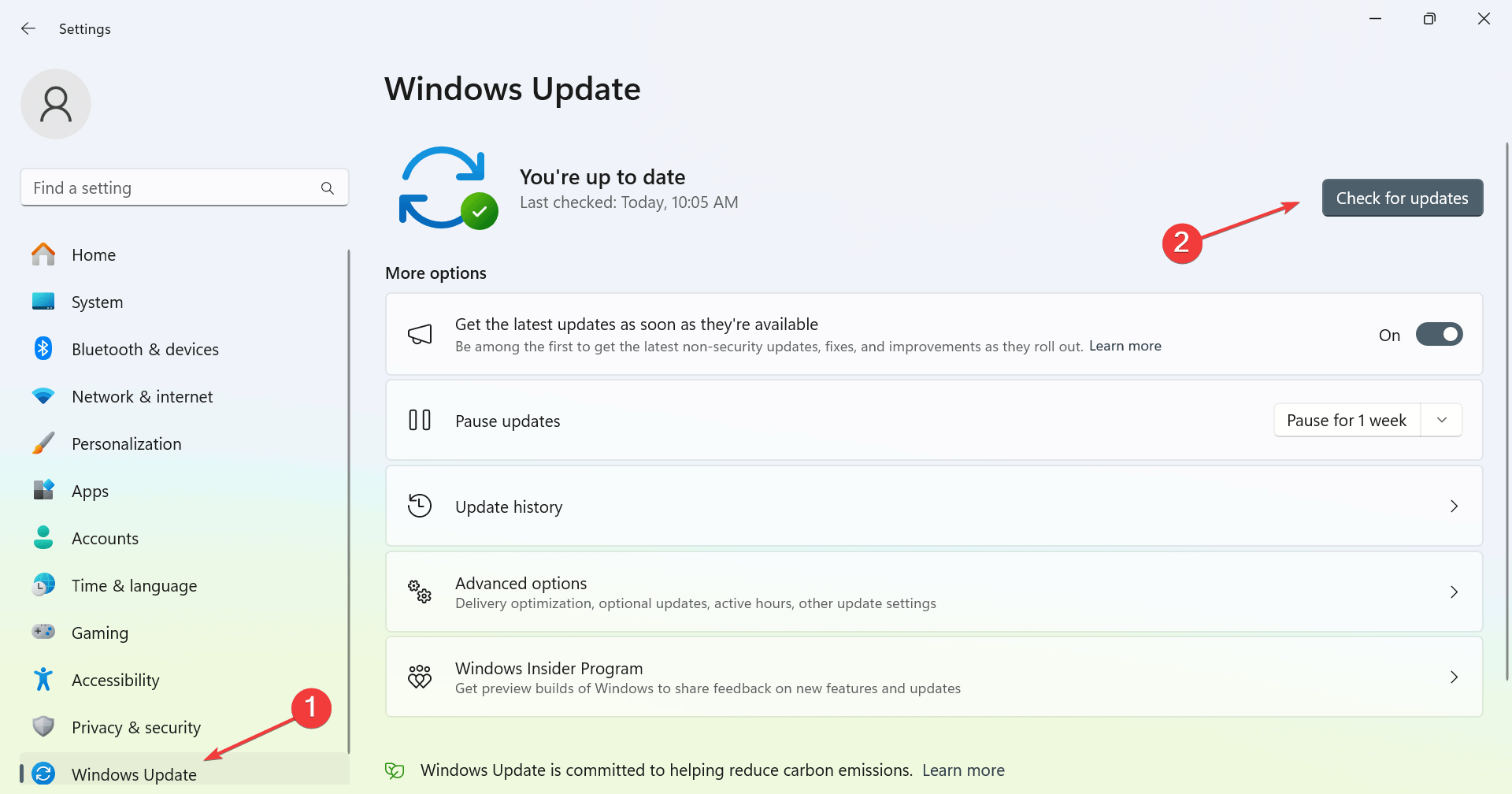Click the Gaming controller icon
Screen dimensions: 1512x794
pos(43,632)
